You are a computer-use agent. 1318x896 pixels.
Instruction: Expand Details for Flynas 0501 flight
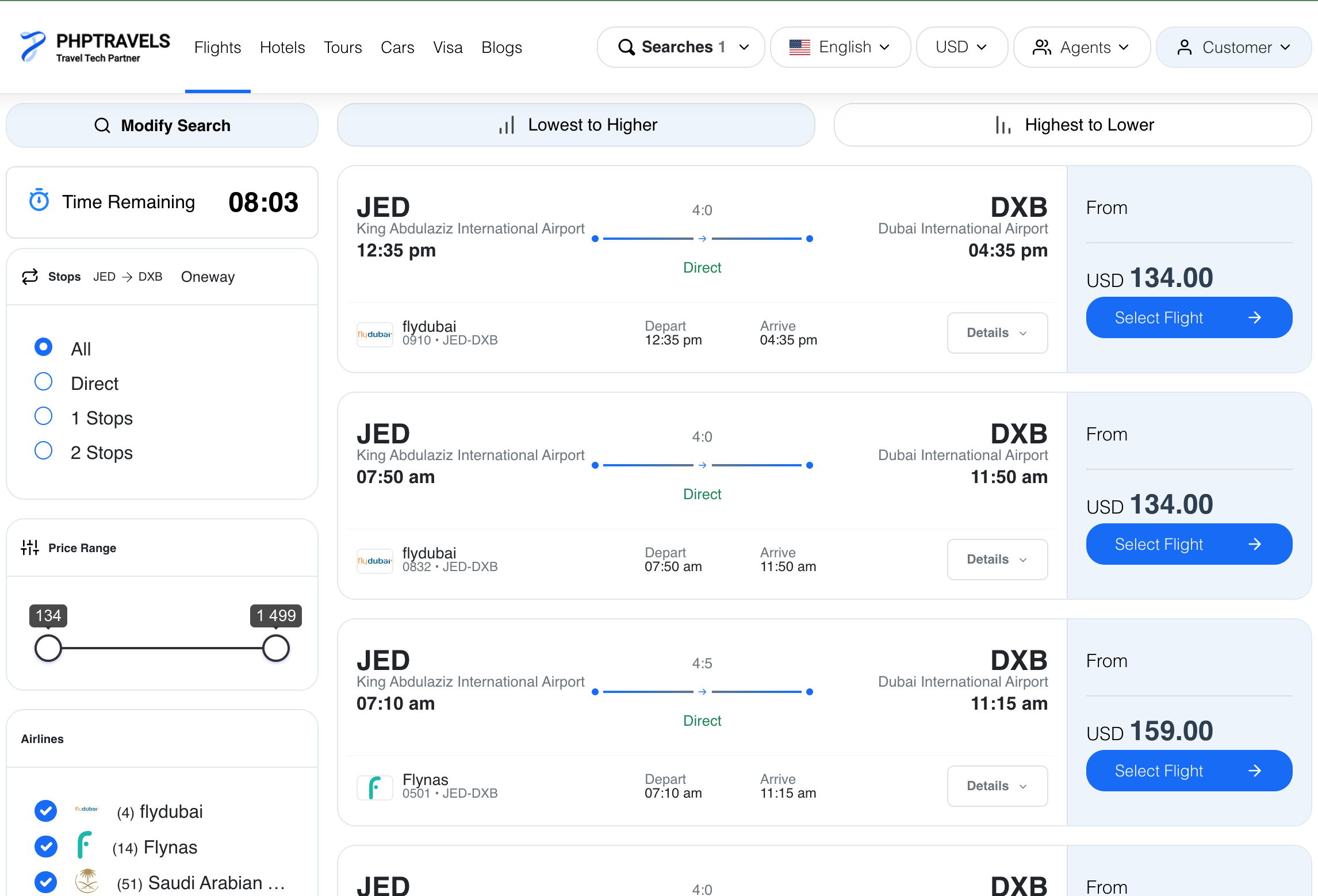[x=997, y=786]
